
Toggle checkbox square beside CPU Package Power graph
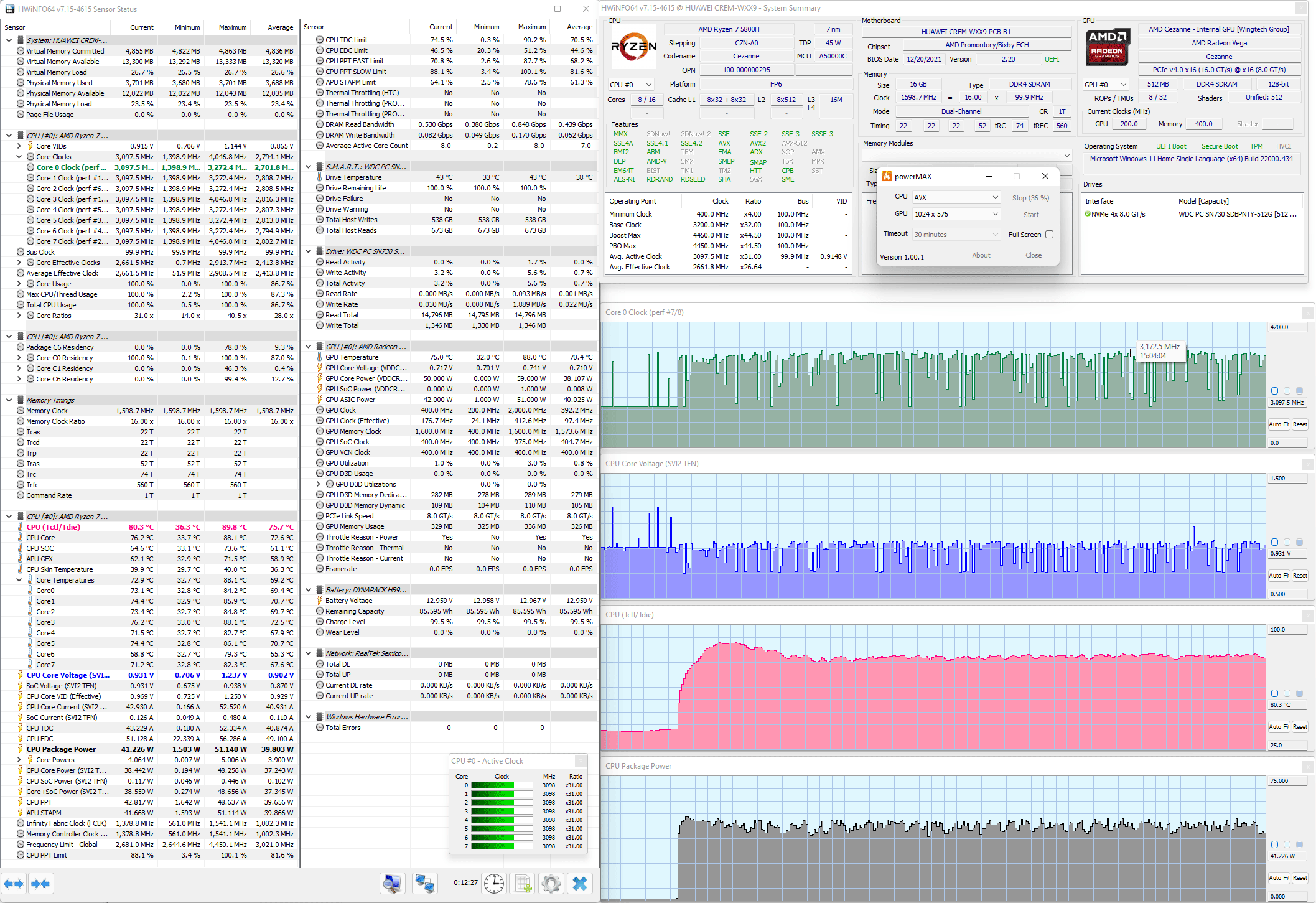click(x=1299, y=845)
